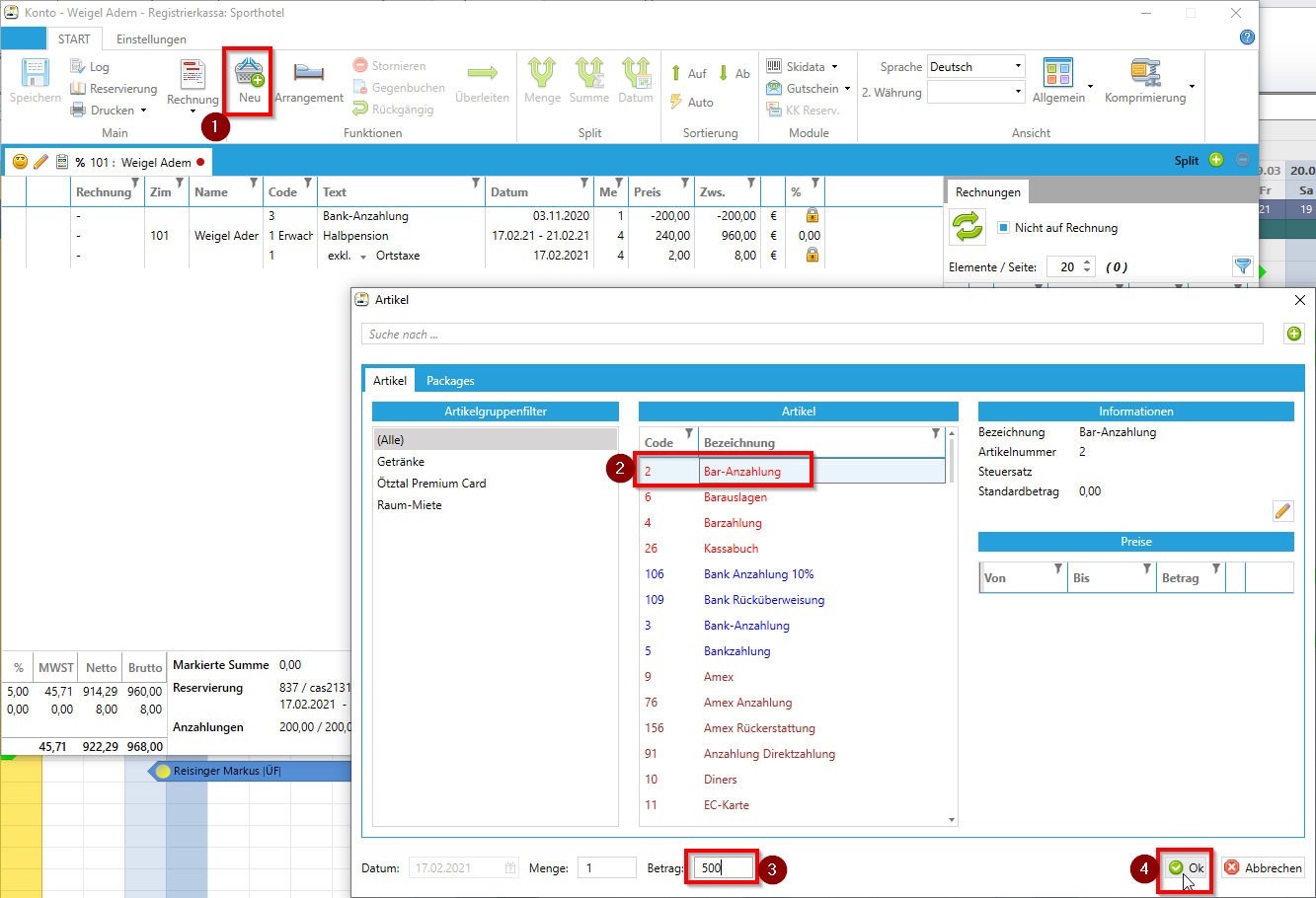Click the blue help question icon
Image resolution: width=1316 pixels, height=898 pixels.
pos(1247,37)
